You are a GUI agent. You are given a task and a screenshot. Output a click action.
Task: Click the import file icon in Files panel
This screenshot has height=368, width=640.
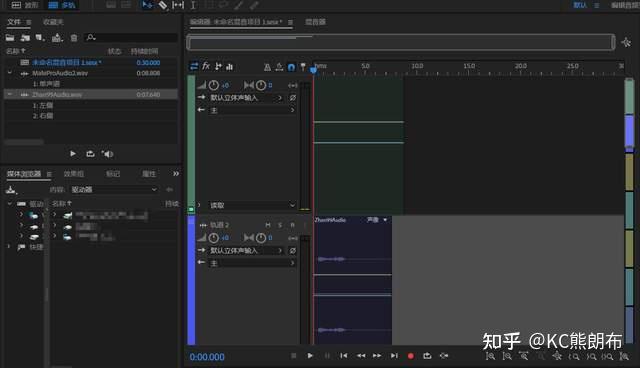(x=25, y=38)
